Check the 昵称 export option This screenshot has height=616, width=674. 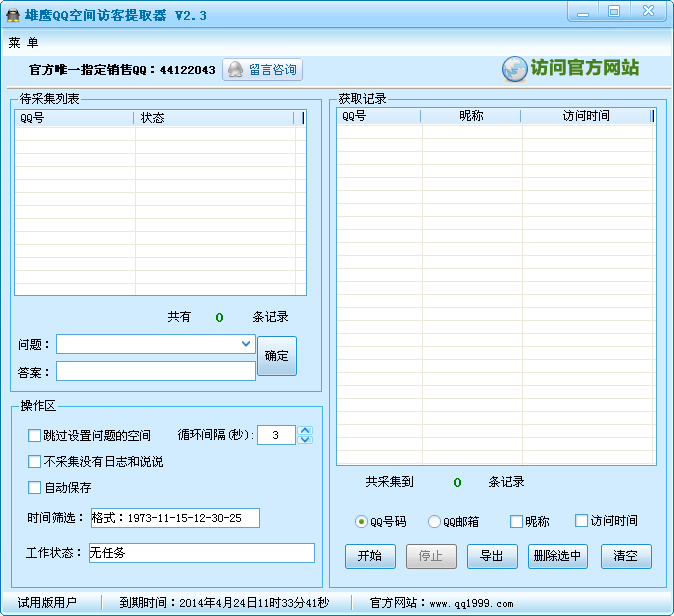516,521
